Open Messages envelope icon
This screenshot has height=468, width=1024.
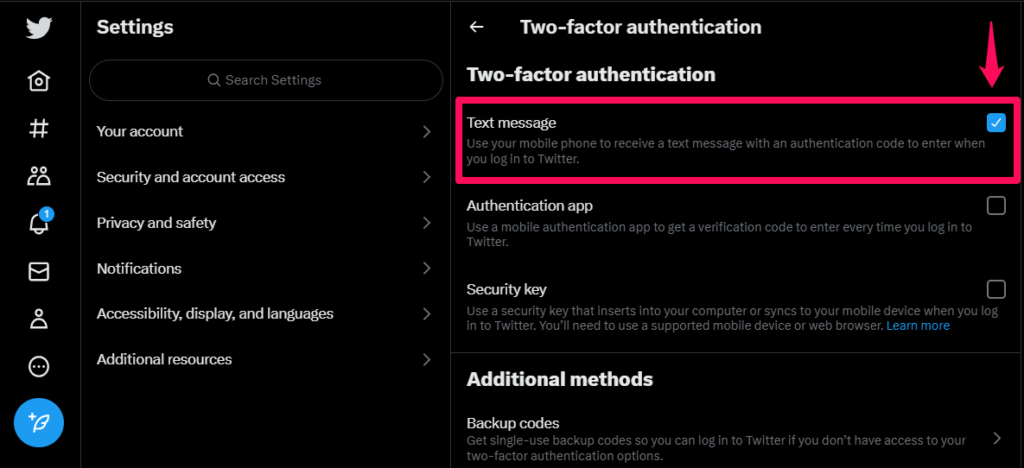[39, 272]
